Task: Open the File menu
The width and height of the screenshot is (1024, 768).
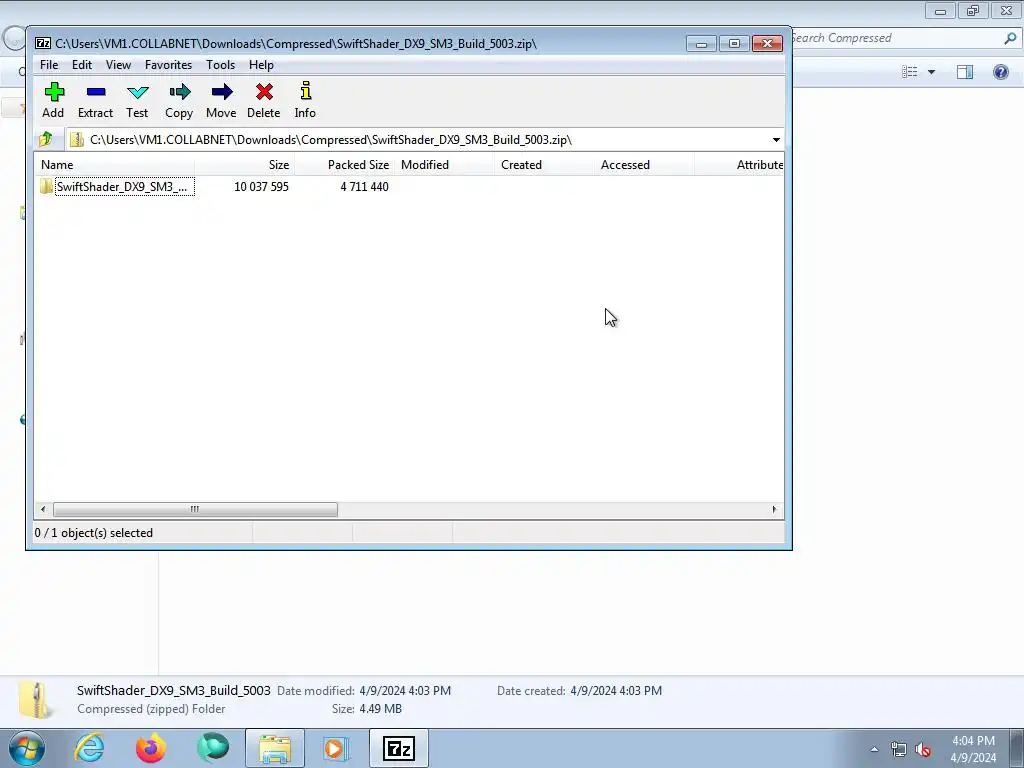Action: pos(49,65)
